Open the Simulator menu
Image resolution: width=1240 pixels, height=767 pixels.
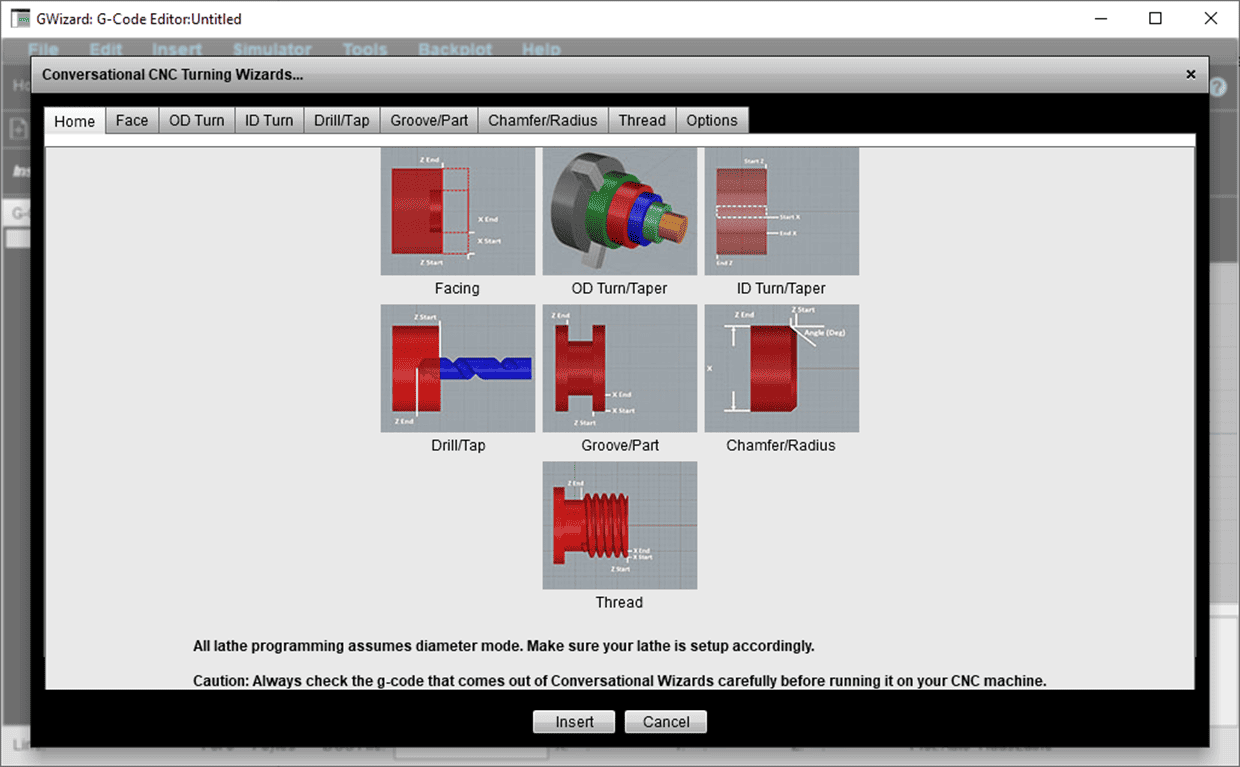click(x=271, y=49)
